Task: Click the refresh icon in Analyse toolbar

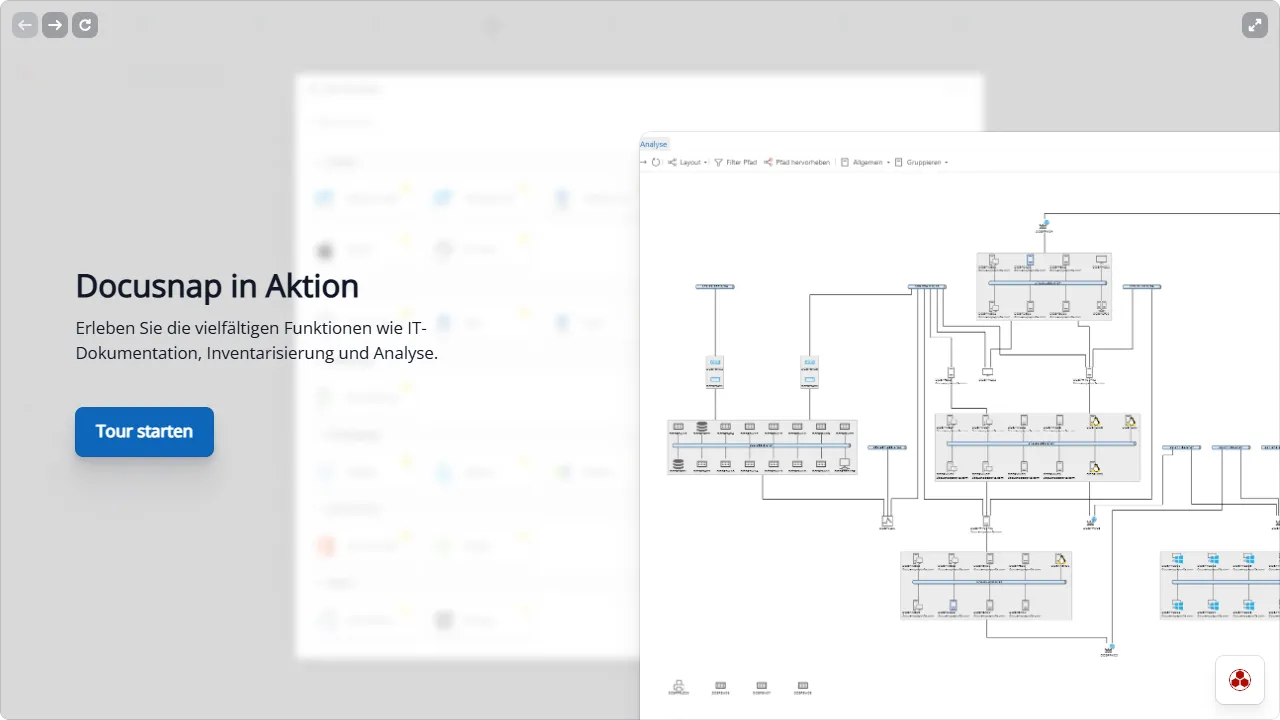Action: pyautogui.click(x=656, y=162)
